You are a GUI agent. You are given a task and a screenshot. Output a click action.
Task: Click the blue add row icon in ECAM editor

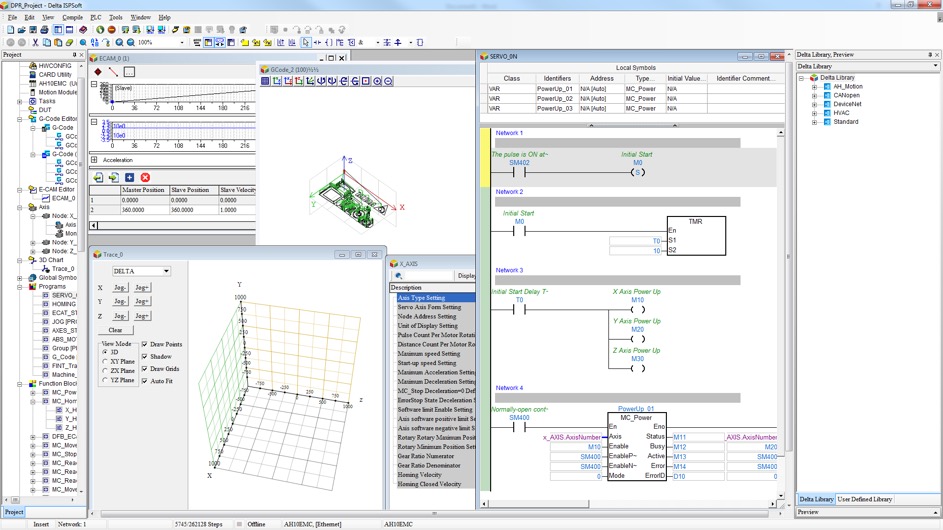click(x=129, y=178)
